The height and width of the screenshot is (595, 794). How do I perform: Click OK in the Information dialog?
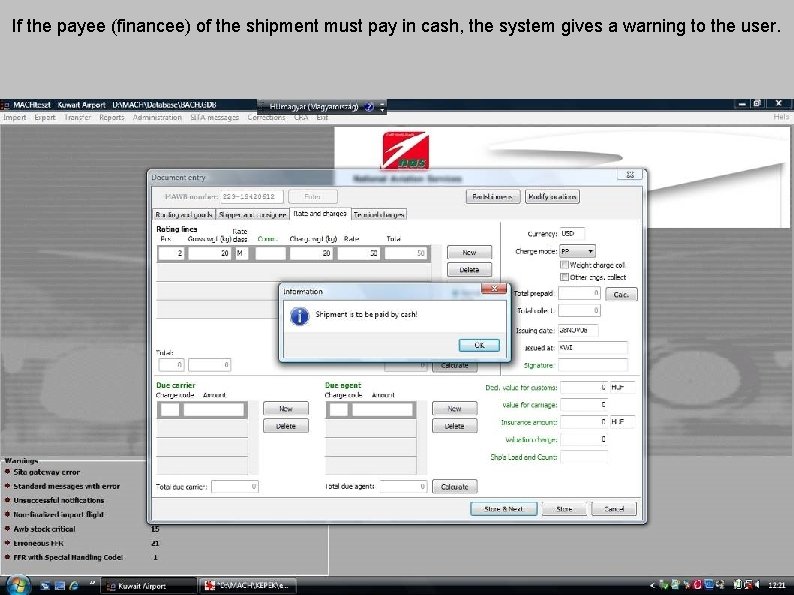[479, 345]
